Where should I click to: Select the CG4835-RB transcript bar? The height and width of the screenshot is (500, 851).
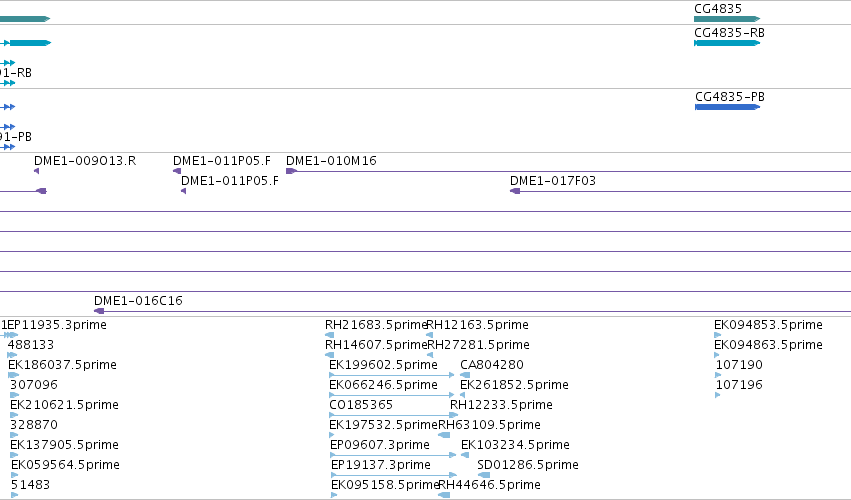pyautogui.click(x=727, y=43)
